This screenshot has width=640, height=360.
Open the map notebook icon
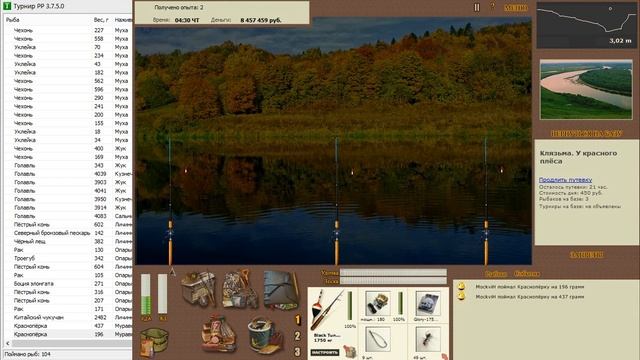click(x=281, y=289)
